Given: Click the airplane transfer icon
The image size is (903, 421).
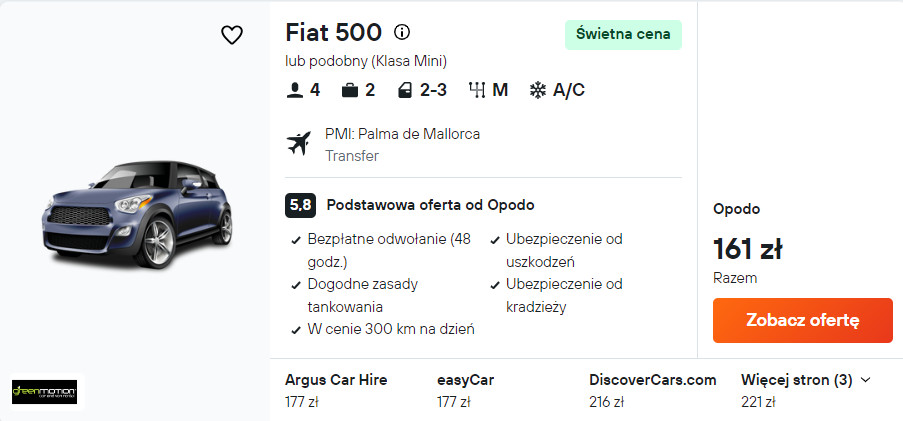Looking at the screenshot, I should coord(298,143).
